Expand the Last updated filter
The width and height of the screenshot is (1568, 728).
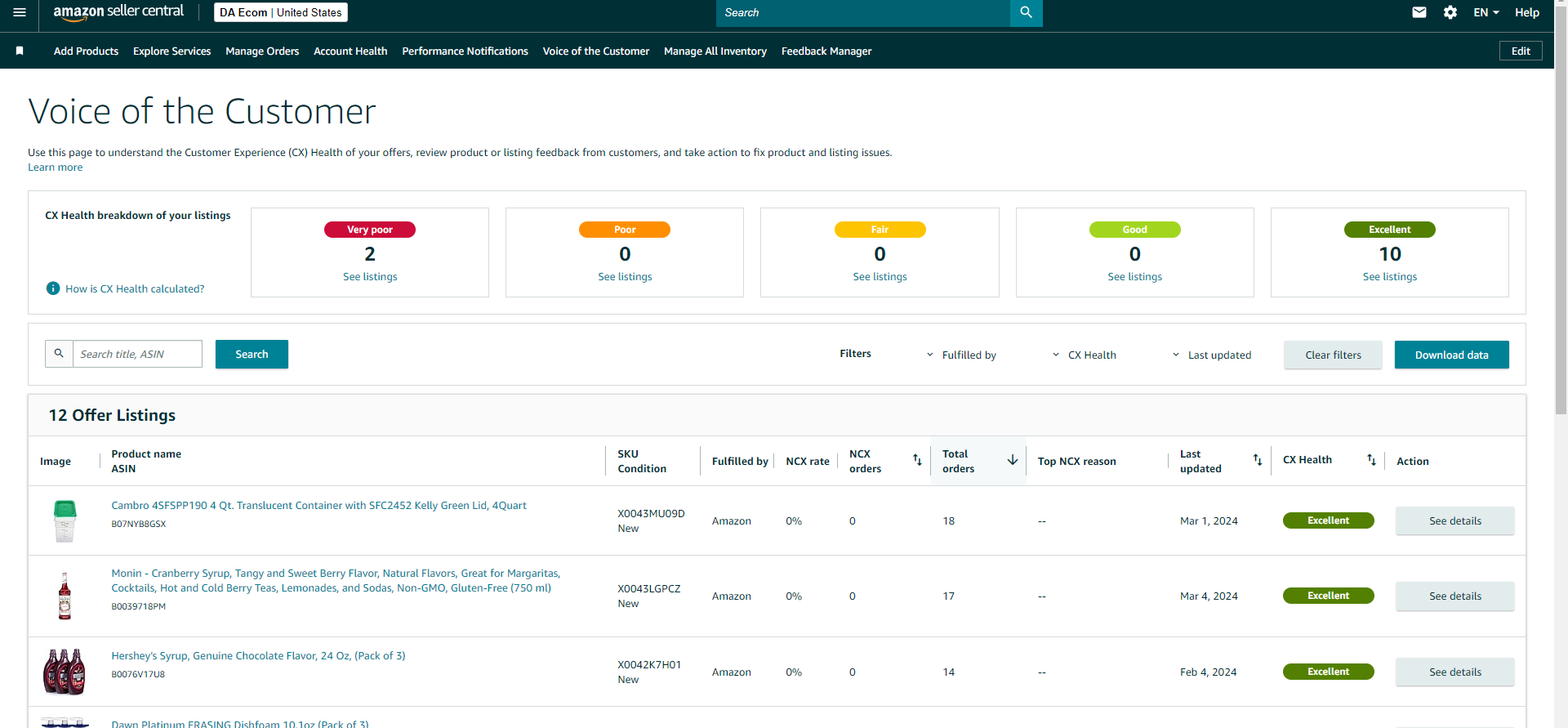[1211, 355]
